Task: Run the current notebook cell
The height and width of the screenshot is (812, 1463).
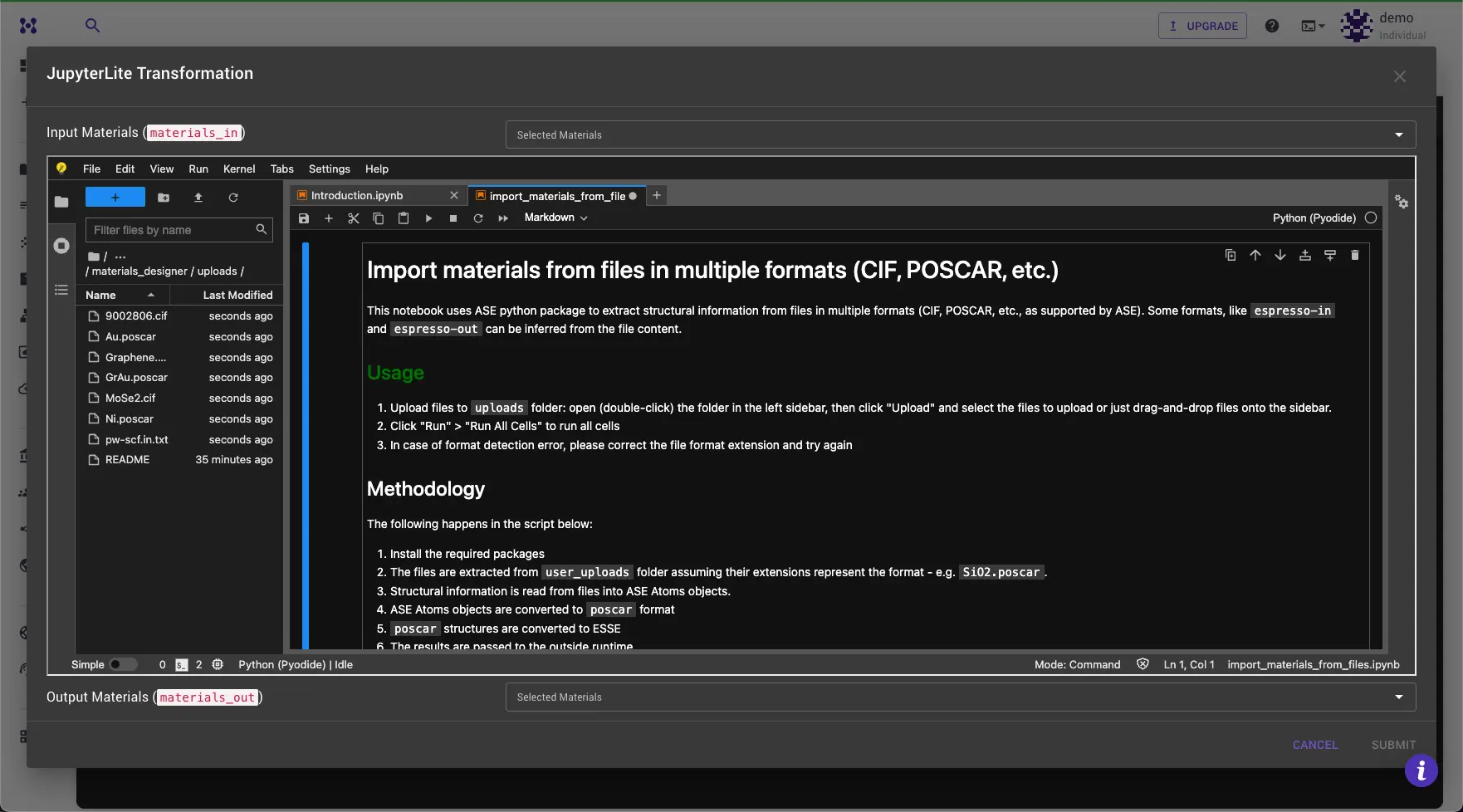Action: pos(428,218)
